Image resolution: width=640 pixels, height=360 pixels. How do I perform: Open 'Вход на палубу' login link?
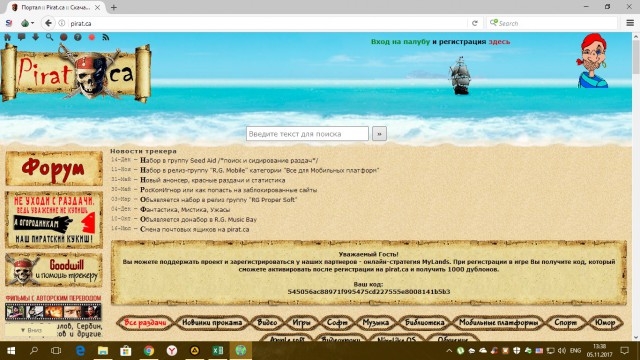point(400,42)
